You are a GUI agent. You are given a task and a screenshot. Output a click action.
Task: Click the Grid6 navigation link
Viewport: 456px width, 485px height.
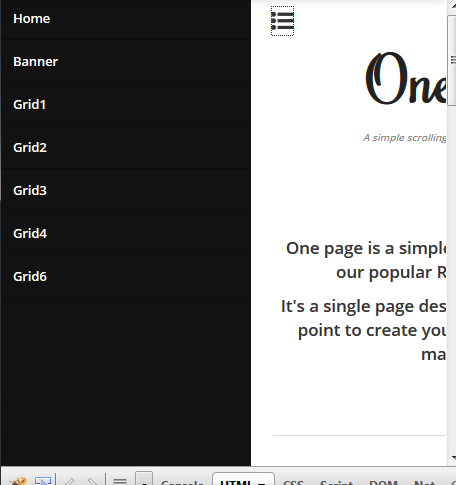pyautogui.click(x=126, y=276)
